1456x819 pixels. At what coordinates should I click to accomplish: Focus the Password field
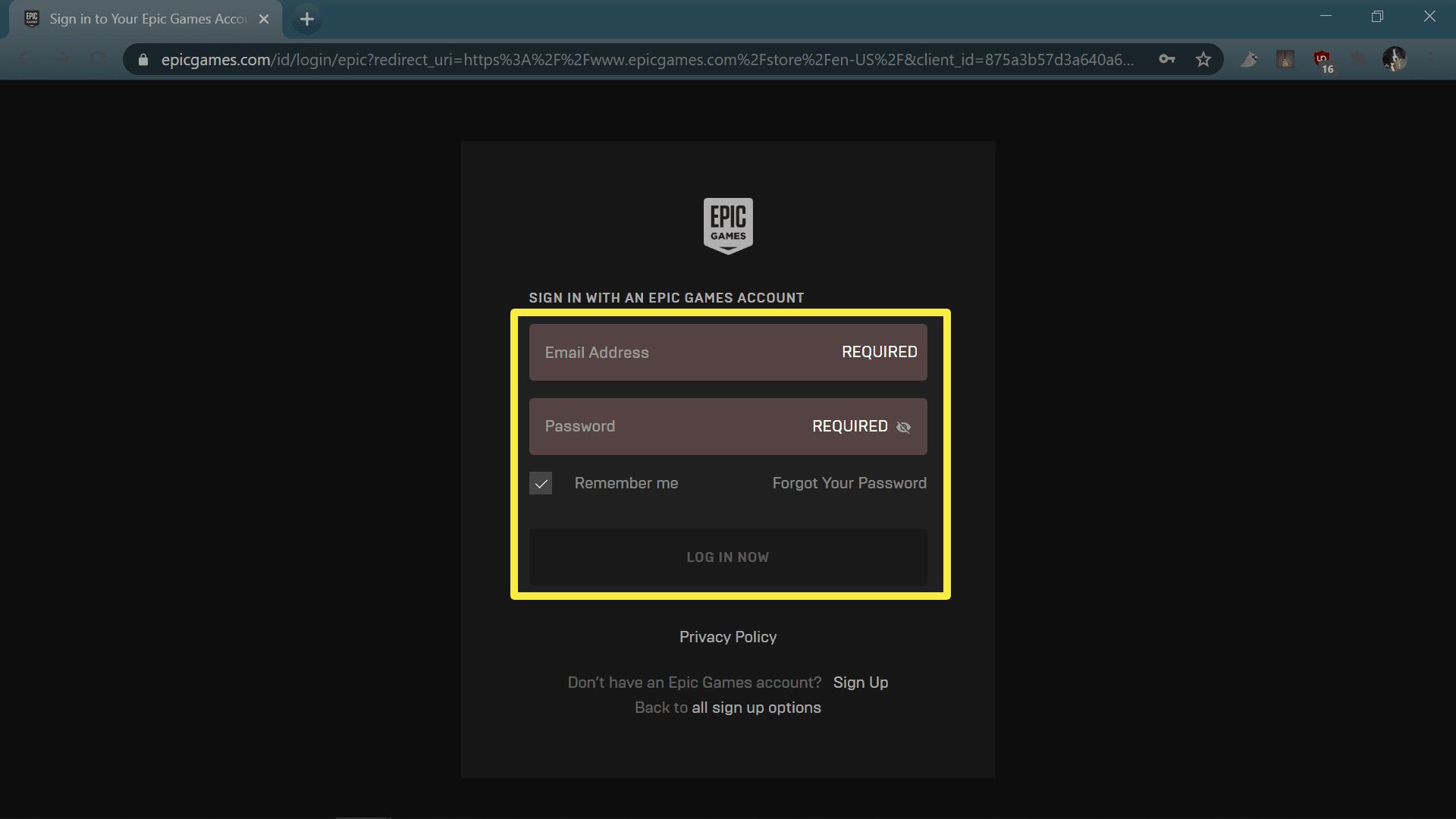click(728, 427)
